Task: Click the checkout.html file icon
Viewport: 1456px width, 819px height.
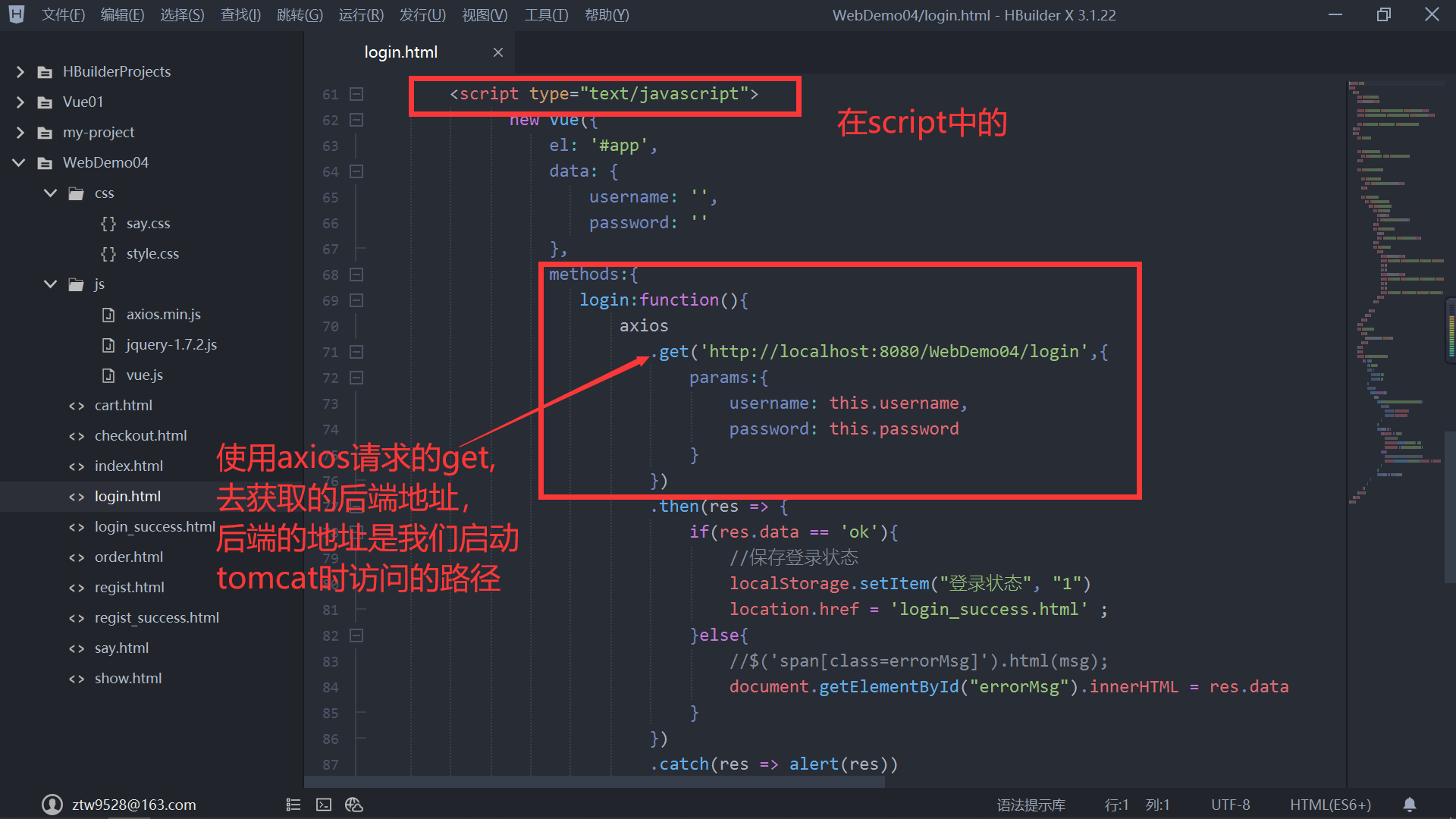Action: tap(77, 436)
